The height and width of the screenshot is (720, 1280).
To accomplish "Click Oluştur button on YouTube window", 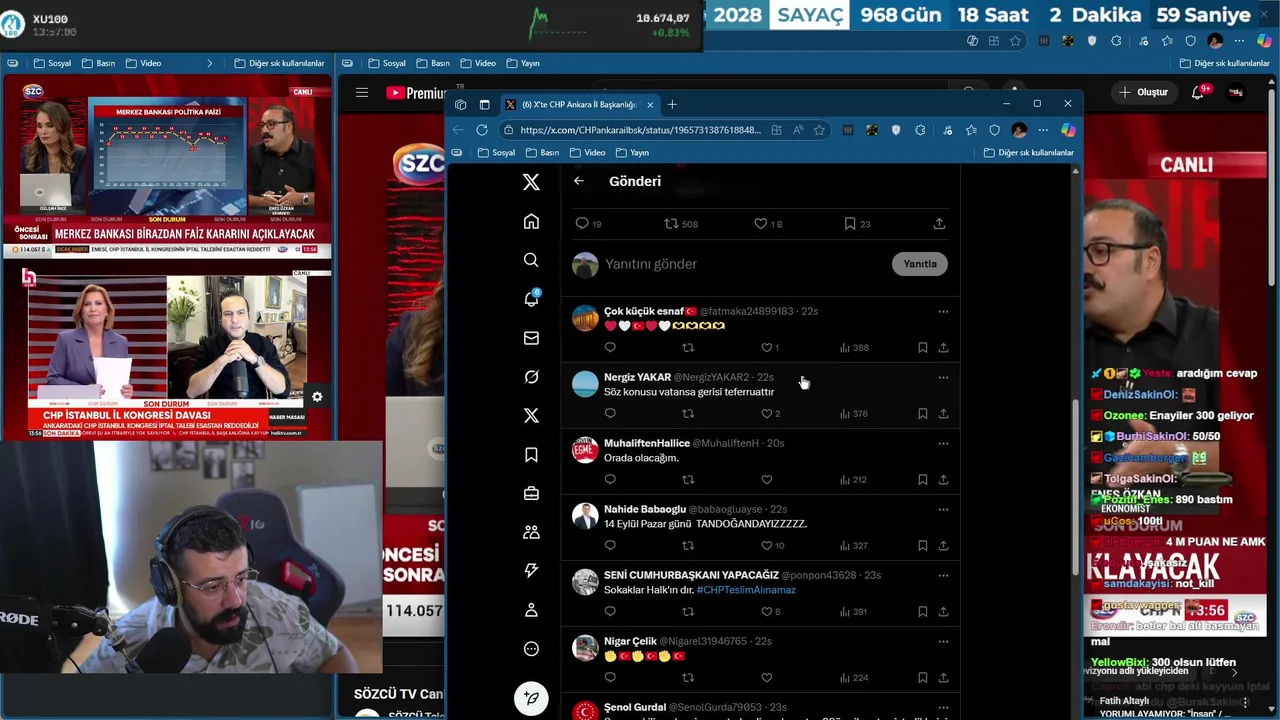I will (1143, 92).
